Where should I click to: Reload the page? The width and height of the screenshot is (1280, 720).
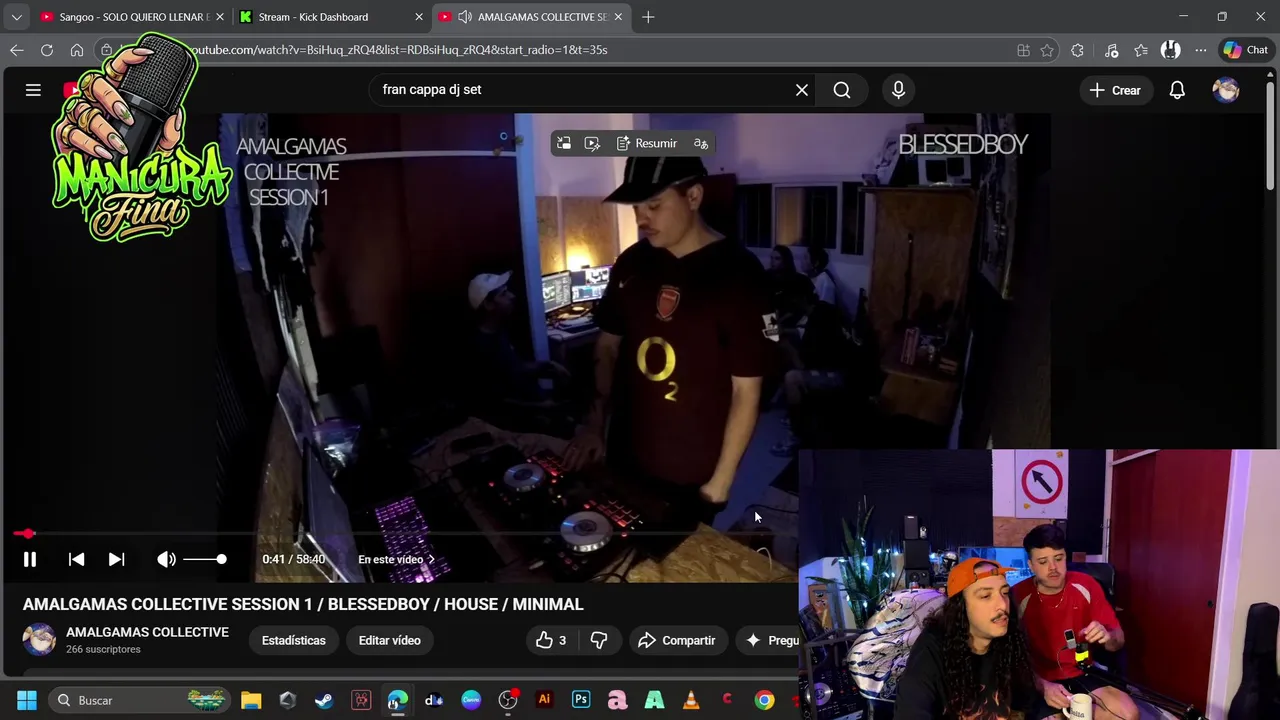click(47, 50)
